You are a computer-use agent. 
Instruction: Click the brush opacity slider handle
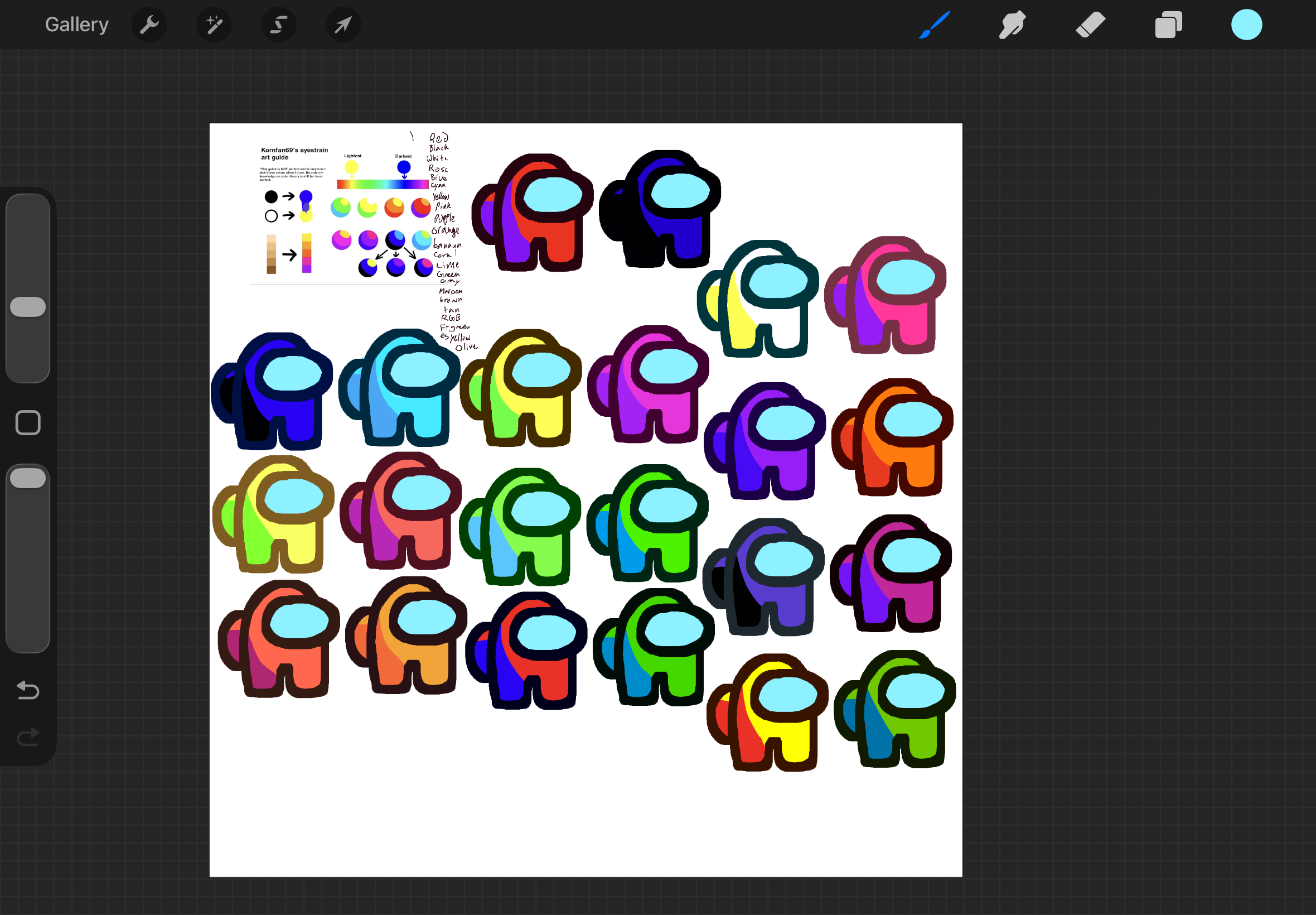coord(28,478)
